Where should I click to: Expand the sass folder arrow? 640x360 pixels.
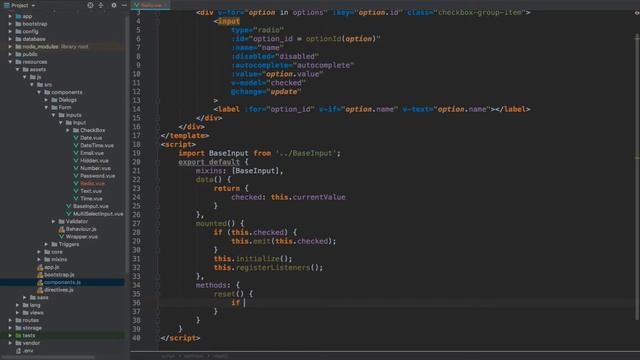point(24,298)
